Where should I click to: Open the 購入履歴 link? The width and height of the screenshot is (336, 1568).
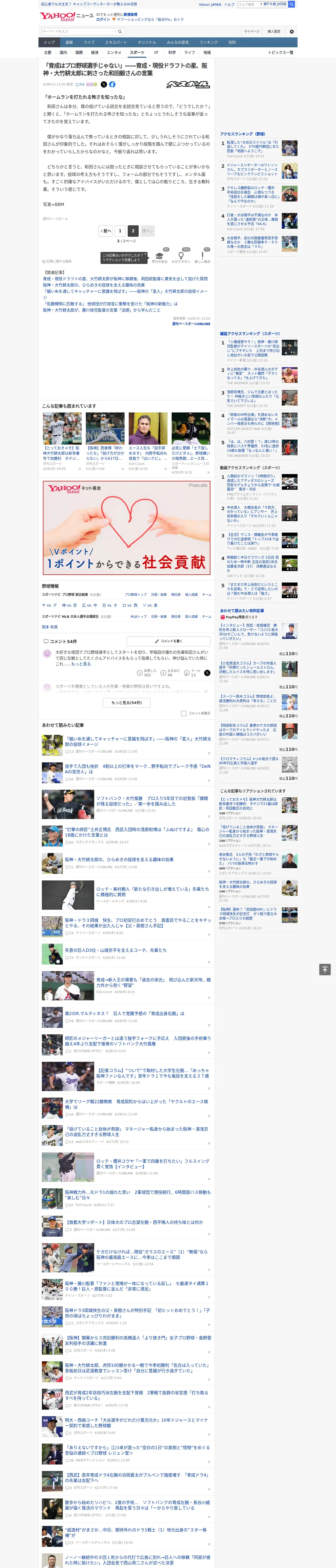pos(274,31)
